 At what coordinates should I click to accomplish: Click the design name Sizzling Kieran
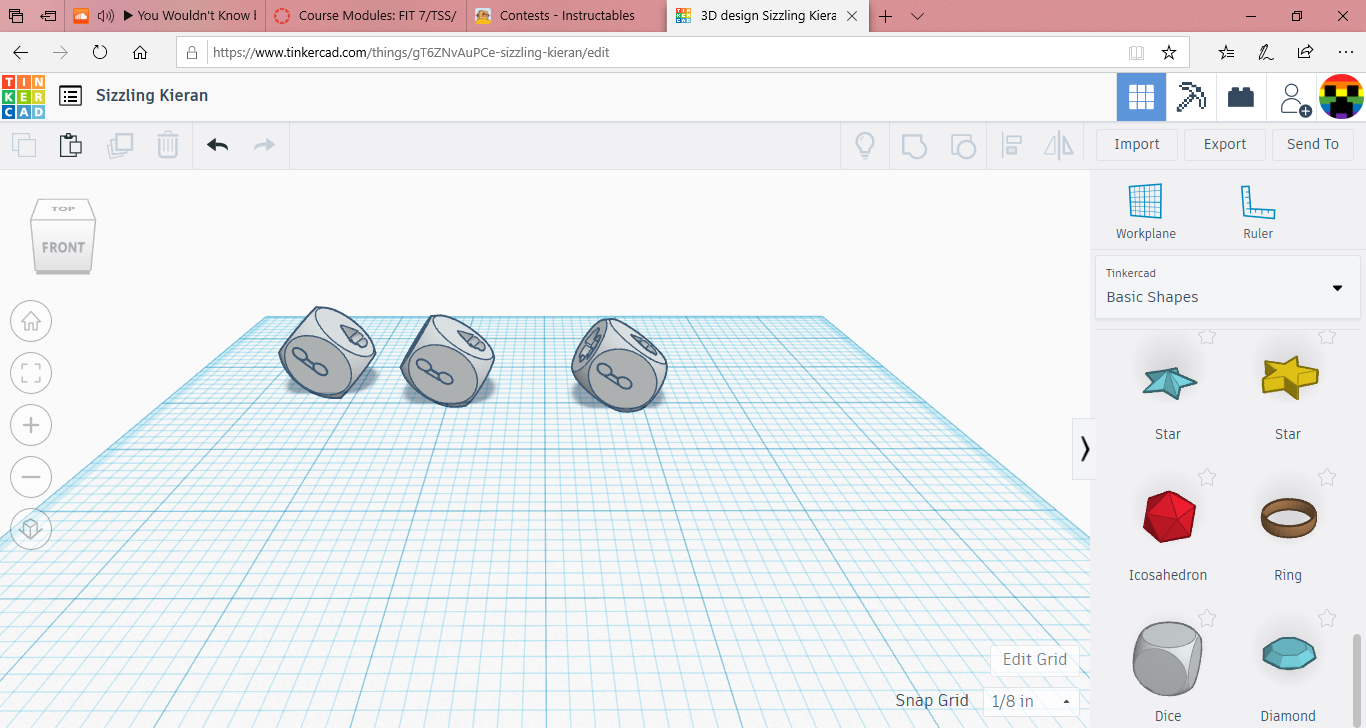point(152,96)
